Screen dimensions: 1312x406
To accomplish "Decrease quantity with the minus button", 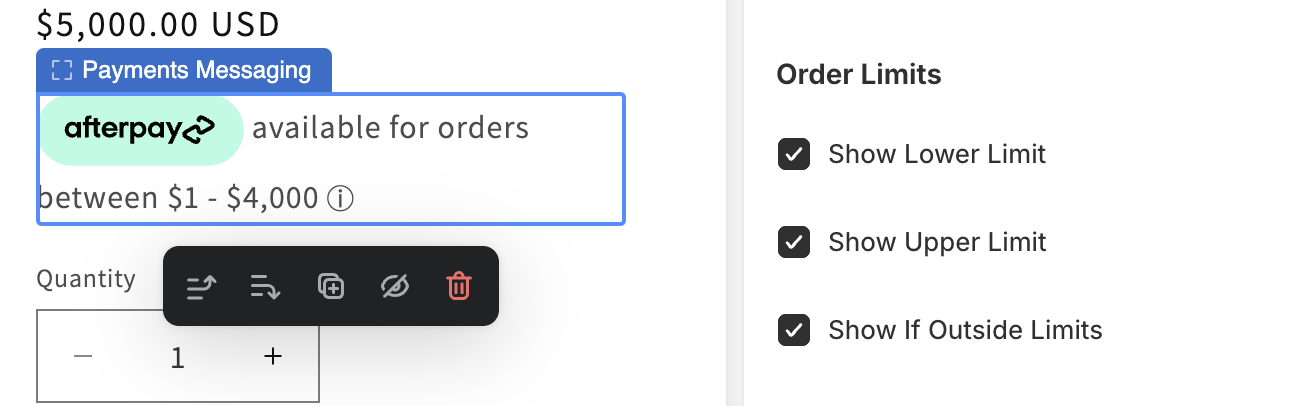I will (x=83, y=356).
